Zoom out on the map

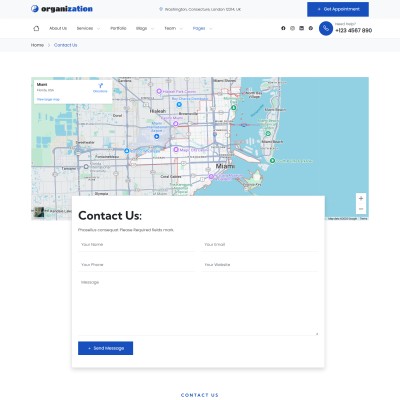tap(361, 209)
